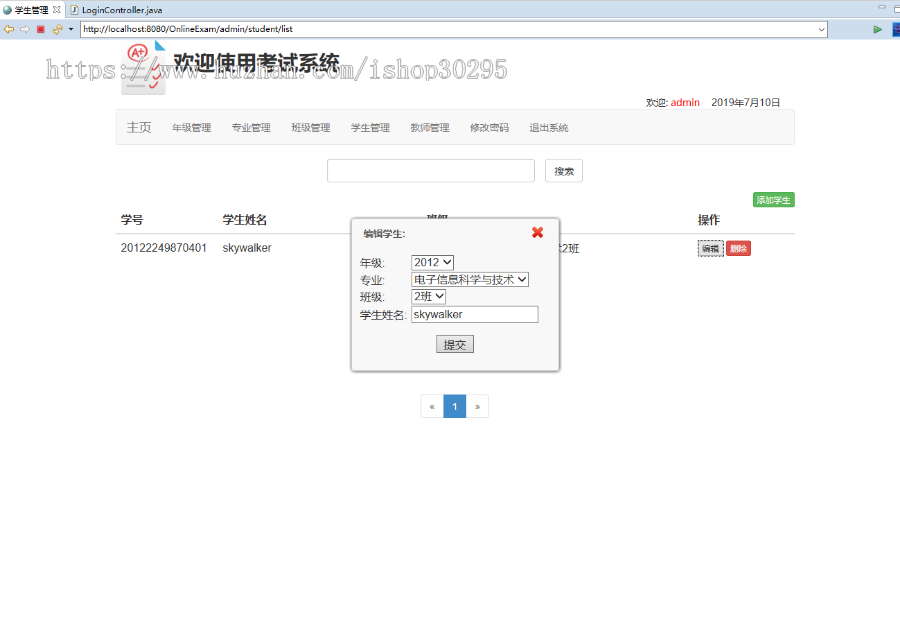This screenshot has height=642, width=900.
Task: Click the green arrow to load the URL
Action: coord(877,29)
